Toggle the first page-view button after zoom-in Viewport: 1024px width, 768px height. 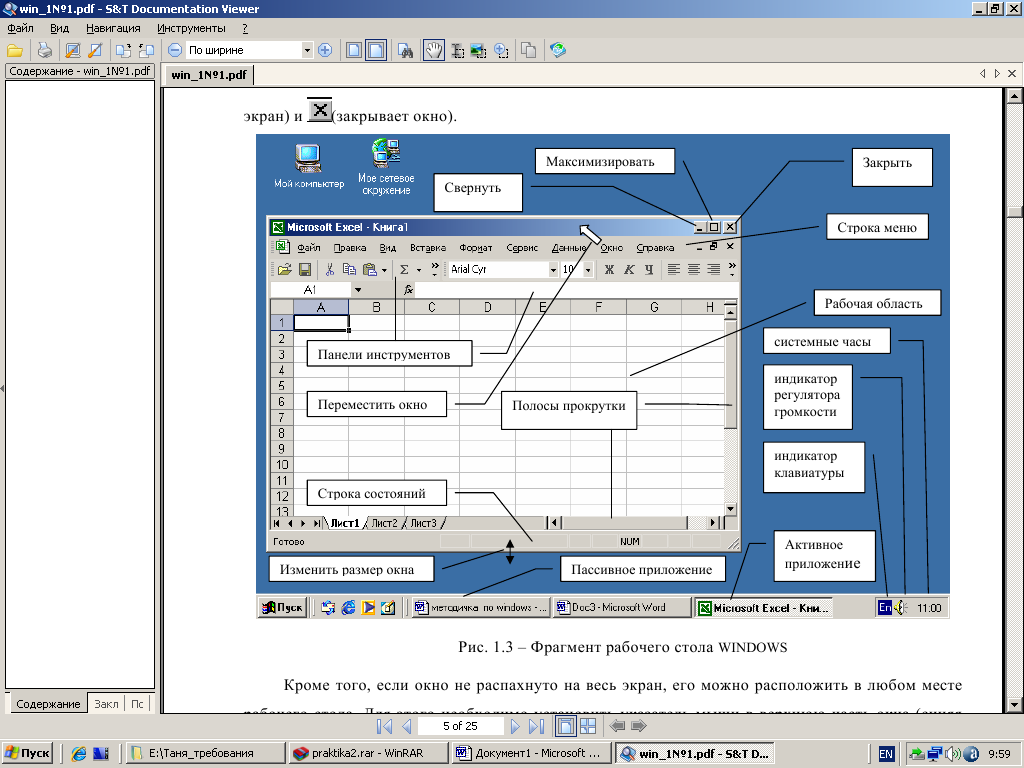click(354, 50)
